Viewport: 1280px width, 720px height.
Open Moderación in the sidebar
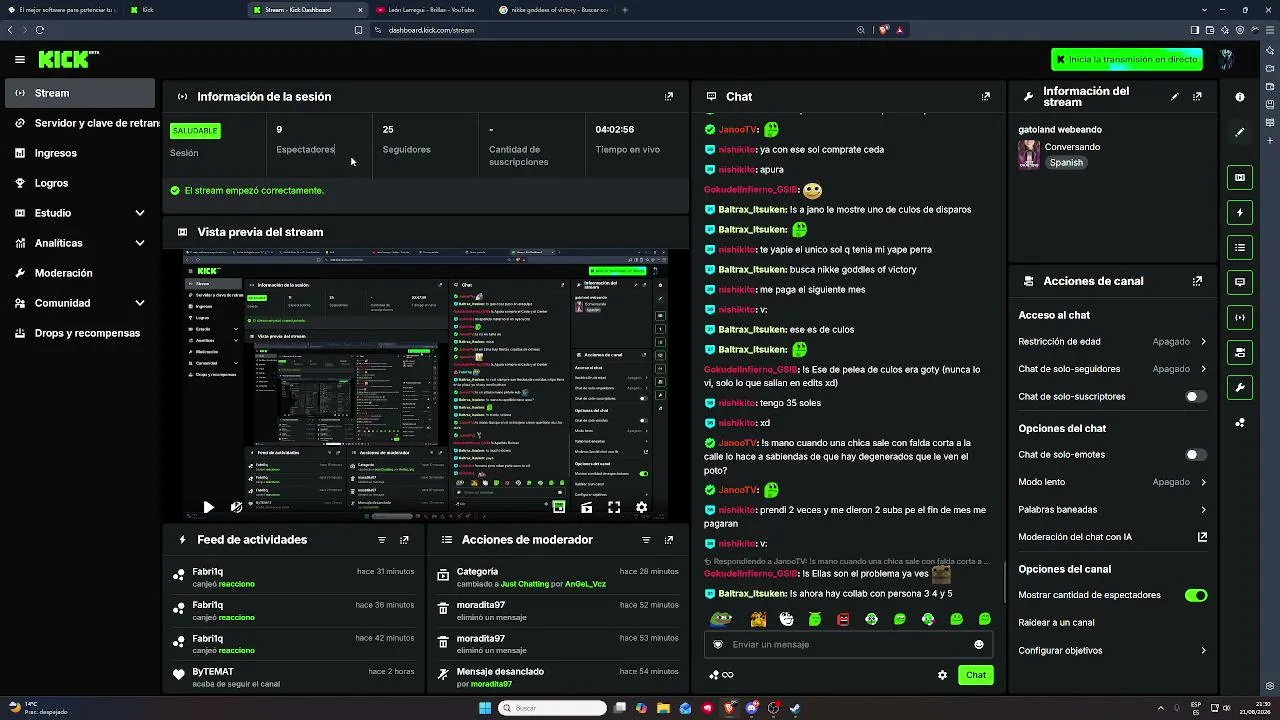[80, 273]
